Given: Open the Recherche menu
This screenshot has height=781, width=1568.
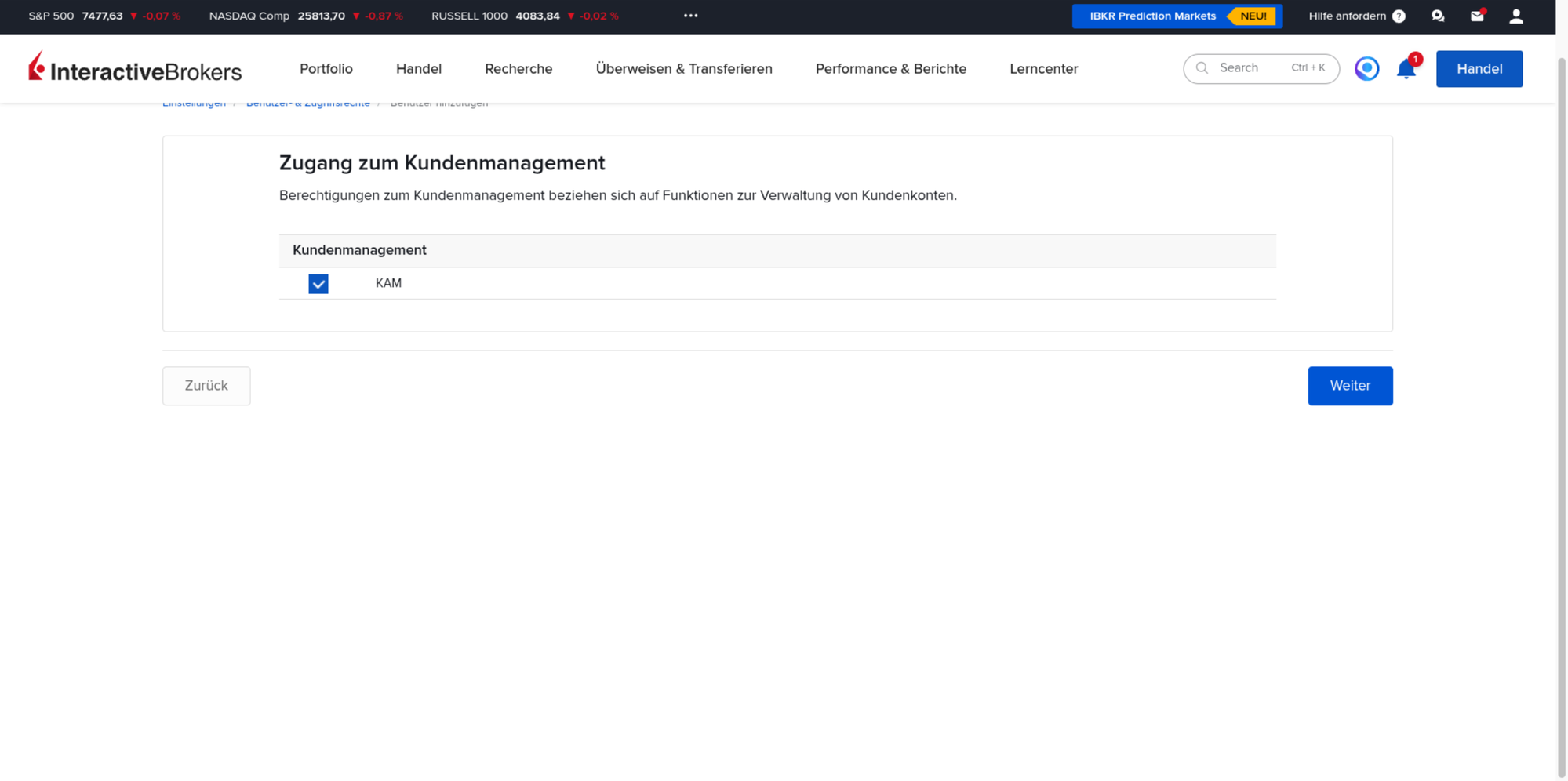Looking at the screenshot, I should click(518, 69).
